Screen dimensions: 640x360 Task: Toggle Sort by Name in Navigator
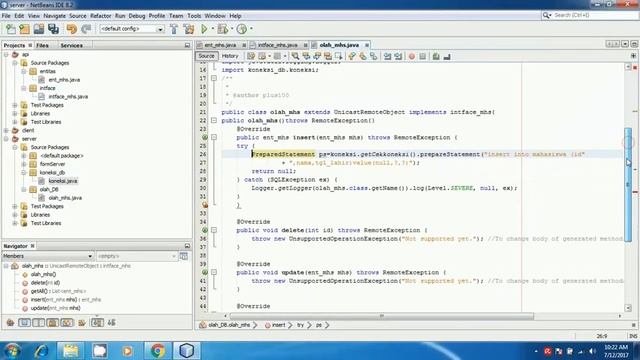[x=97, y=323]
